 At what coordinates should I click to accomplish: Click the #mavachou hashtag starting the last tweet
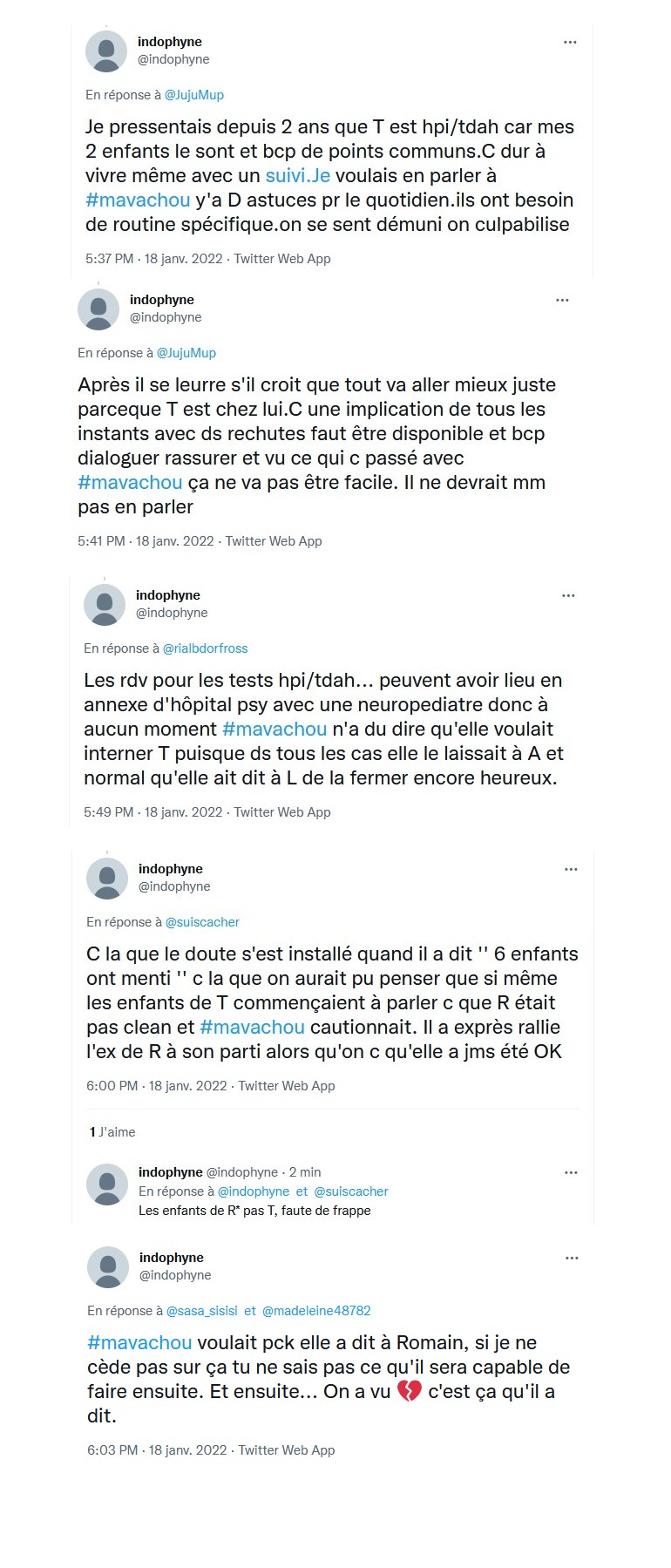point(139,1342)
